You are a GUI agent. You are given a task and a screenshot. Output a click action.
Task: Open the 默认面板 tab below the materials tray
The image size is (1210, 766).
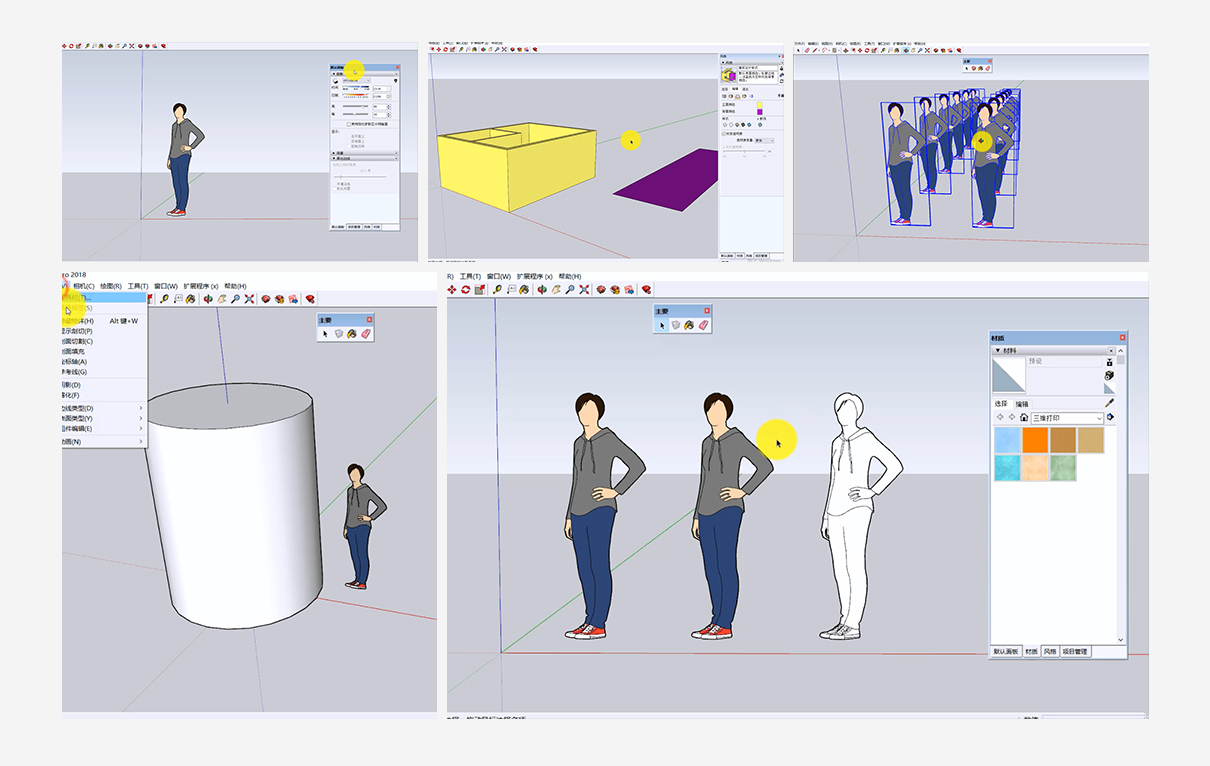pos(1005,651)
